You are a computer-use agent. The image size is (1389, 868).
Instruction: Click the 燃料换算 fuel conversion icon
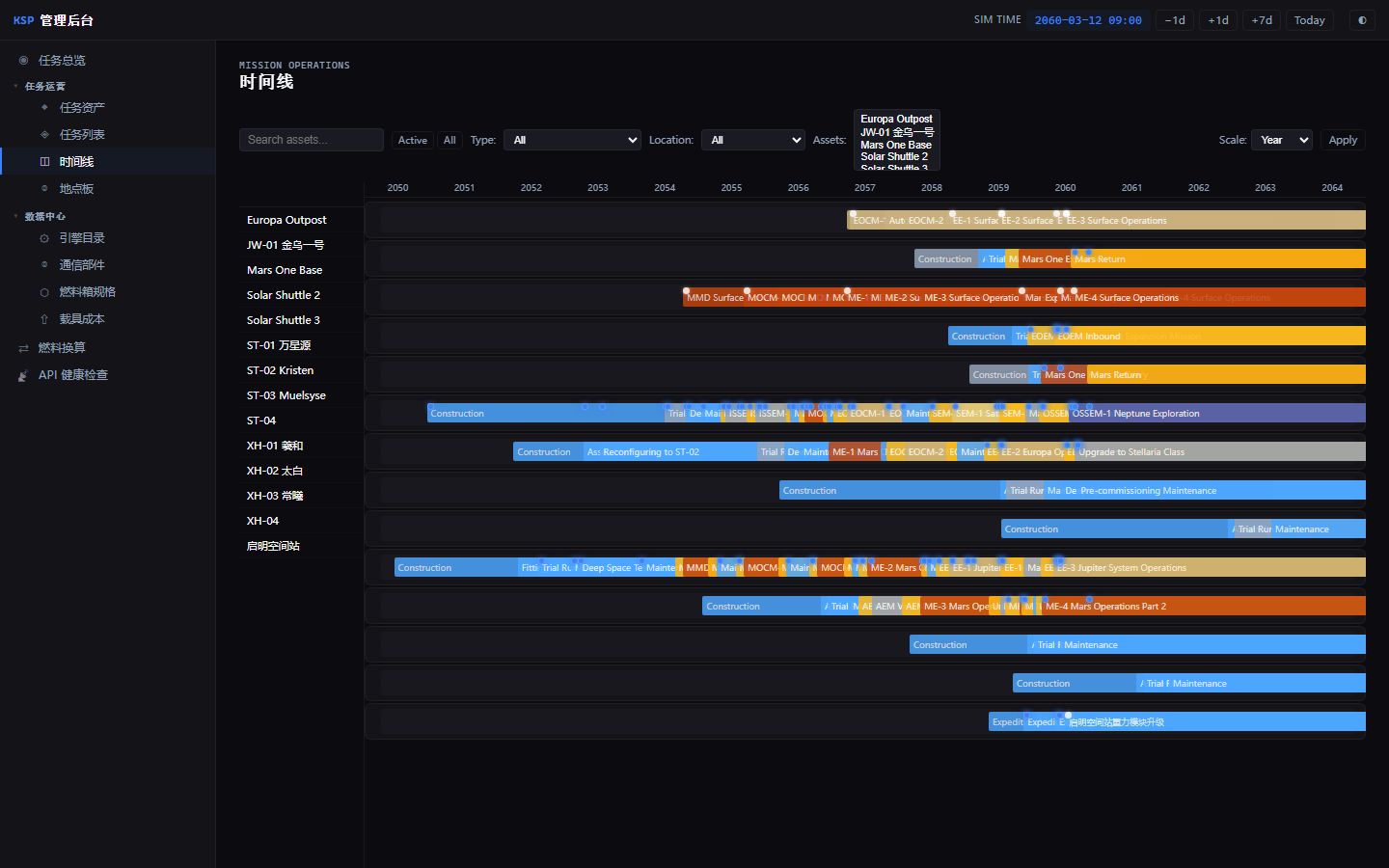(x=23, y=347)
